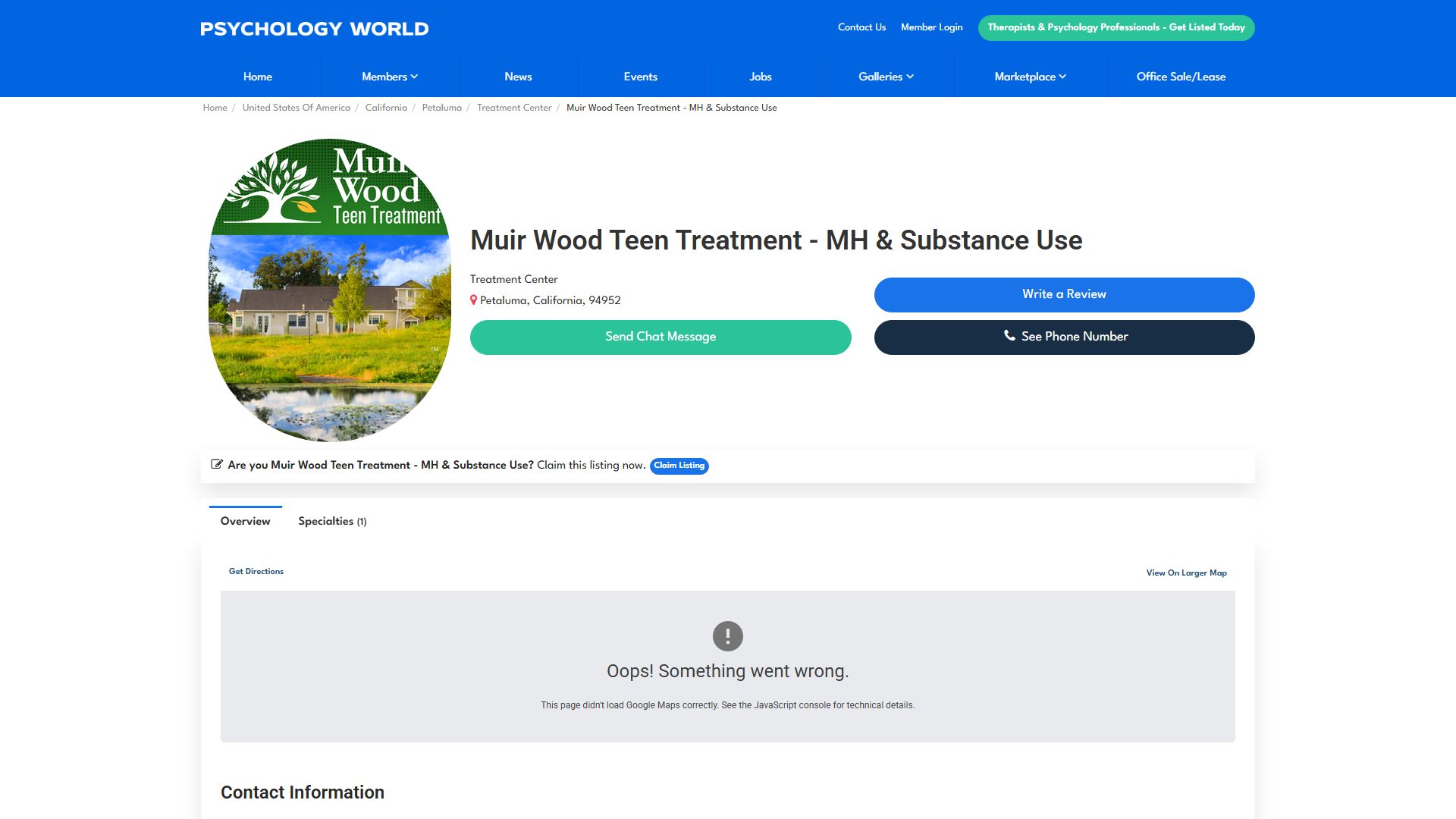Screen dimensions: 1456x819
Task: Click the Claim Listing badge button
Action: pyautogui.click(x=679, y=466)
